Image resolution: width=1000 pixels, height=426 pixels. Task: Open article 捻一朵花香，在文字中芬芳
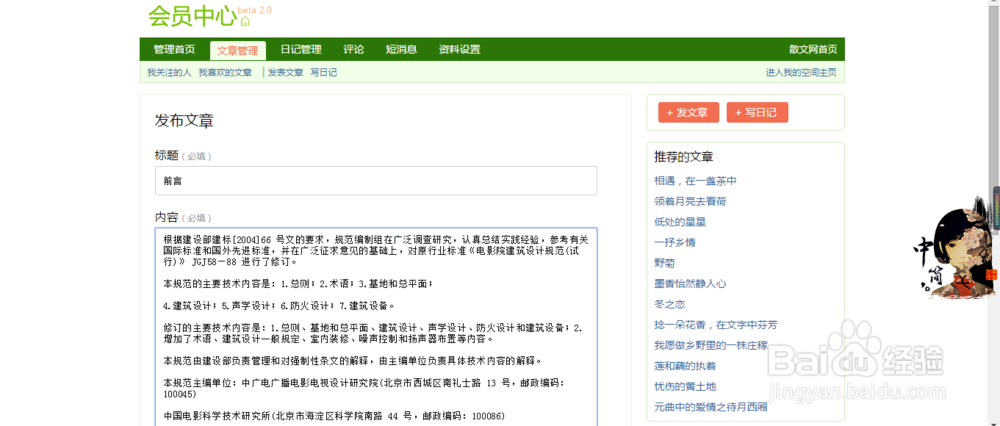(716, 325)
